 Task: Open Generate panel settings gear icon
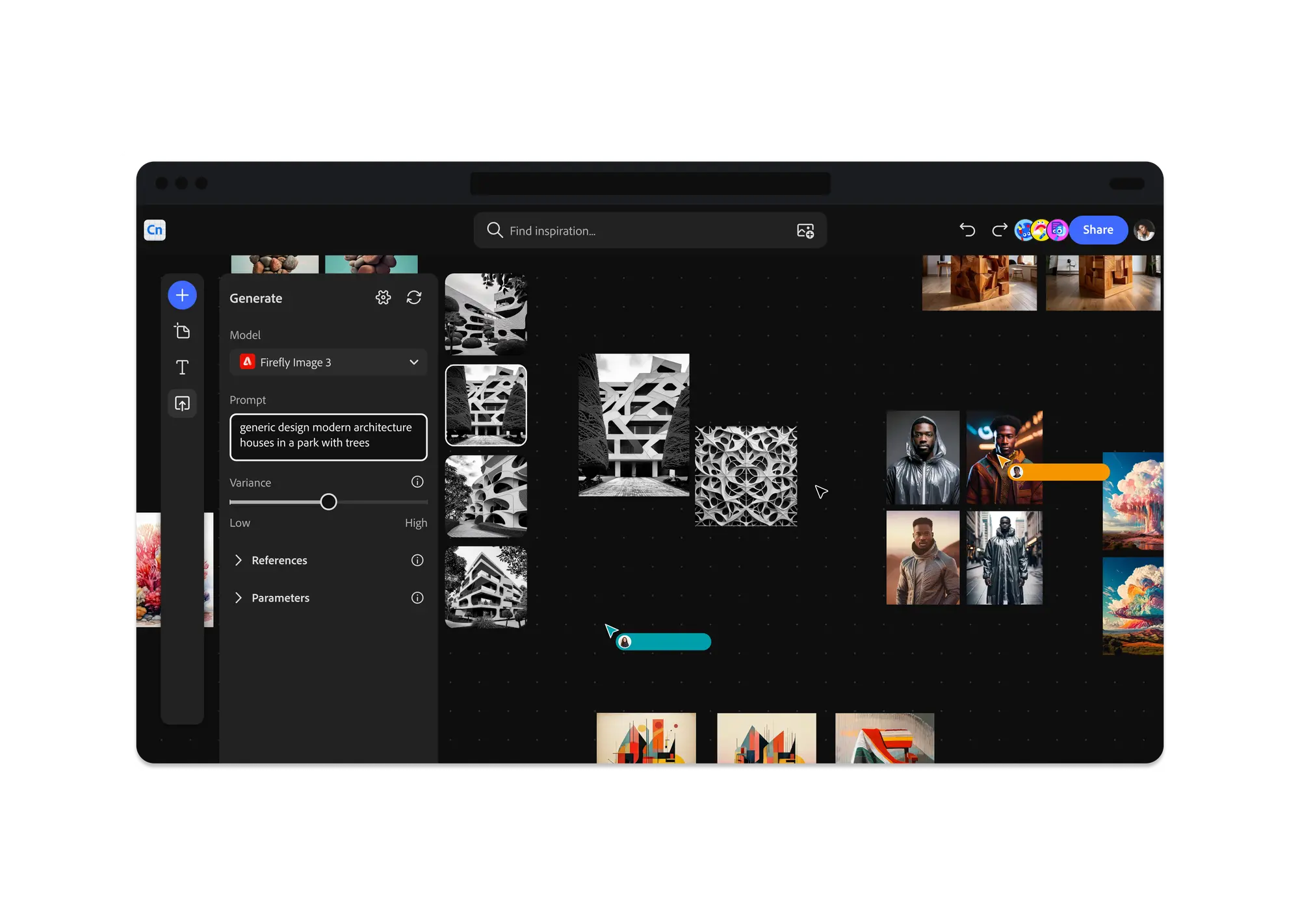[384, 297]
